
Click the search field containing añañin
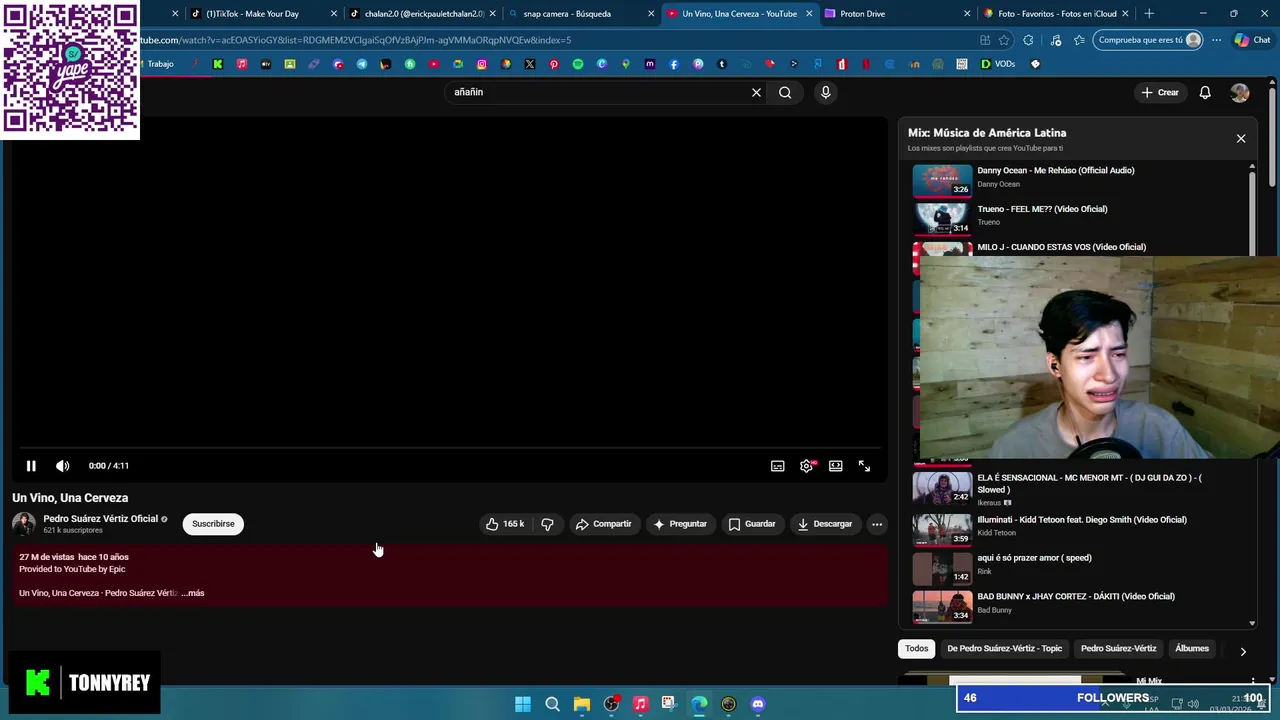(x=597, y=92)
